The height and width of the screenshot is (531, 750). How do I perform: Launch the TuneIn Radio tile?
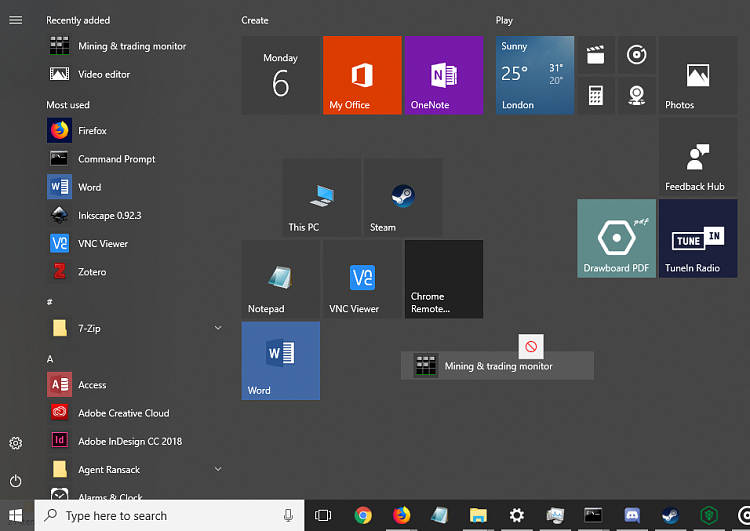(x=698, y=238)
